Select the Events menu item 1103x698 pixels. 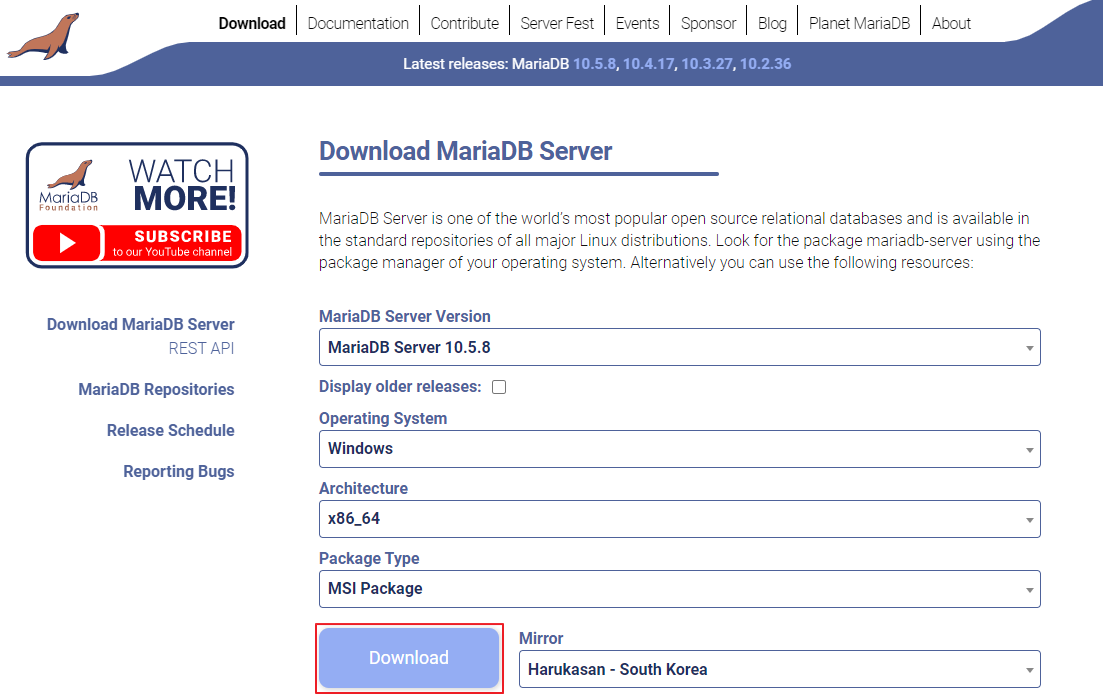tap(637, 23)
